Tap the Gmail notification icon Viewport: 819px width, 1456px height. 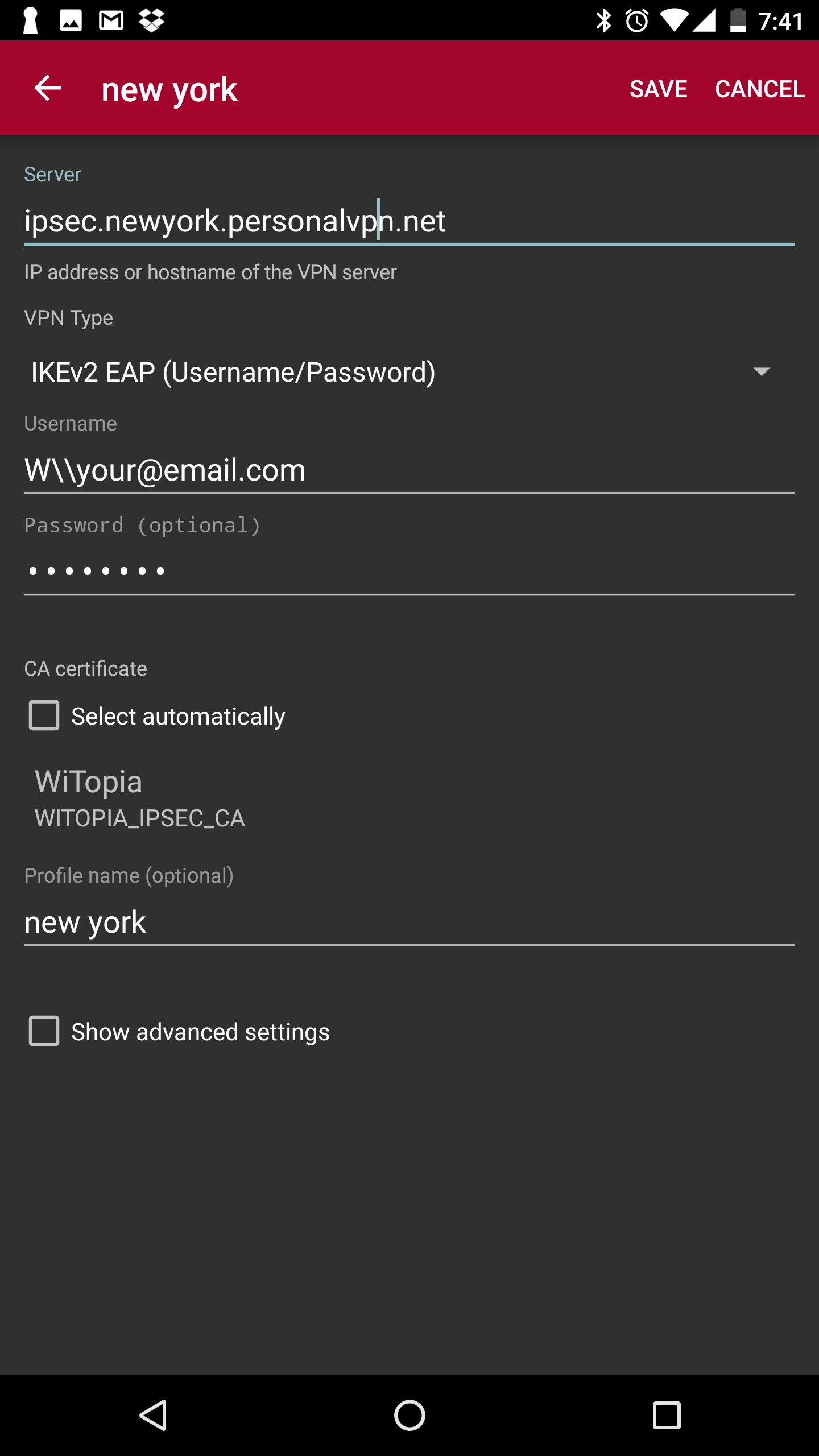click(111, 21)
